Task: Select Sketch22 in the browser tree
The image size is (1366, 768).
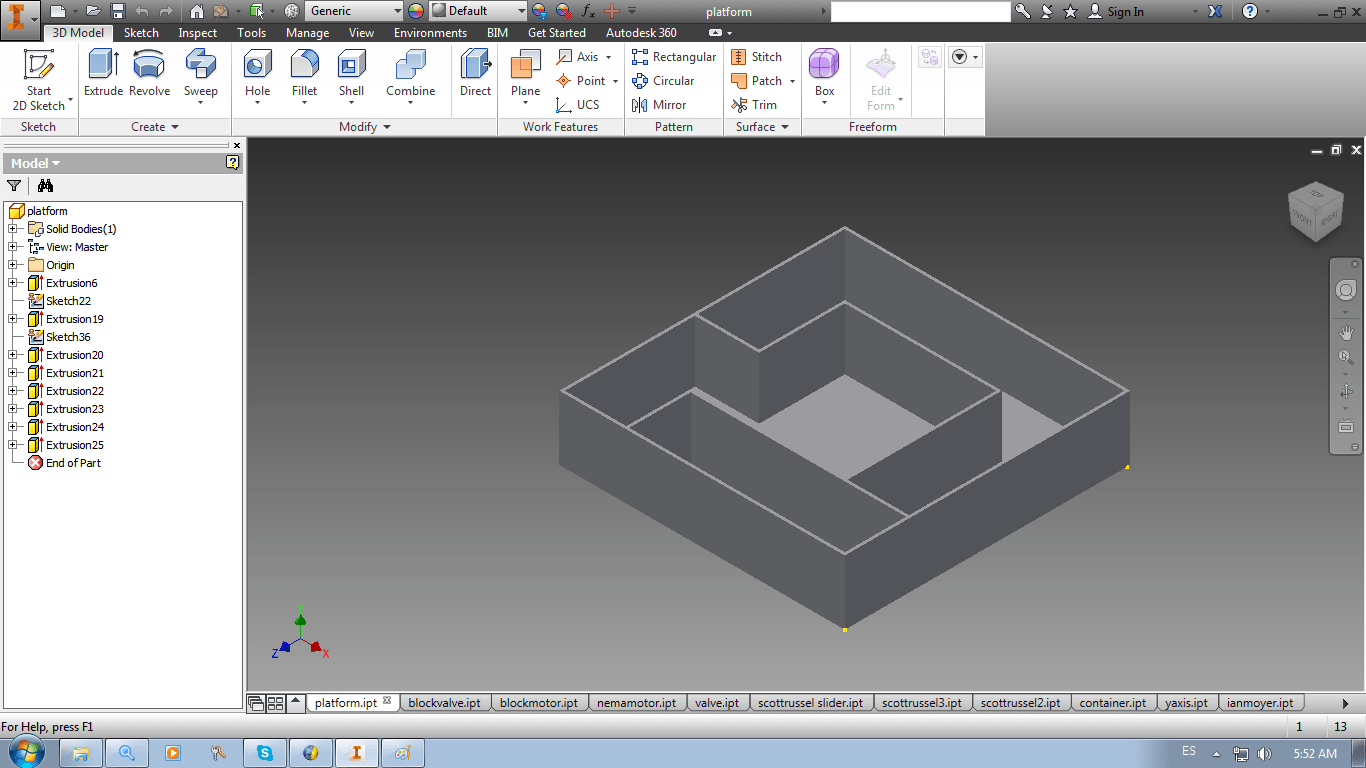Action: [x=68, y=301]
